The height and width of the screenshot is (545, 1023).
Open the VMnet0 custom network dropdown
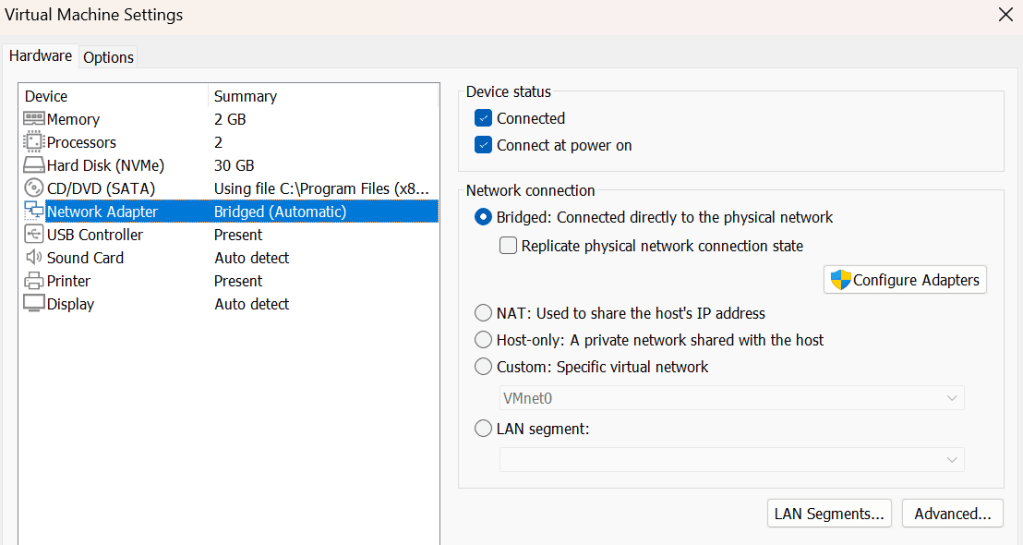(731, 399)
